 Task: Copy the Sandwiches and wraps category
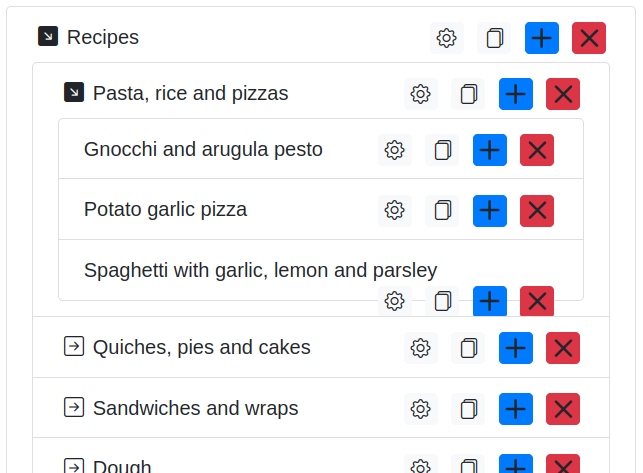[x=468, y=409]
